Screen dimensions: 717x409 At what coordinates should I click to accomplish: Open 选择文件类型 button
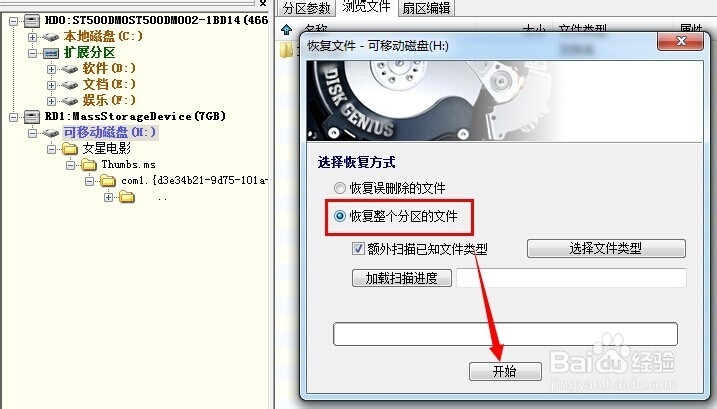[x=606, y=248]
